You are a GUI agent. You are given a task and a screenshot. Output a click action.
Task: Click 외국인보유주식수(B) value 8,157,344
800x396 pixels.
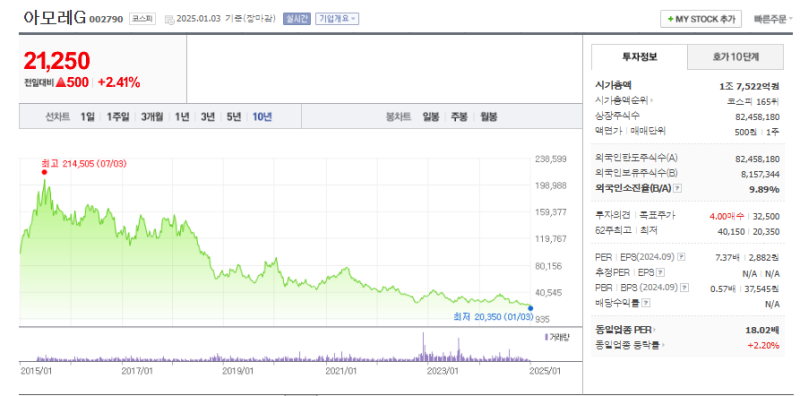760,175
